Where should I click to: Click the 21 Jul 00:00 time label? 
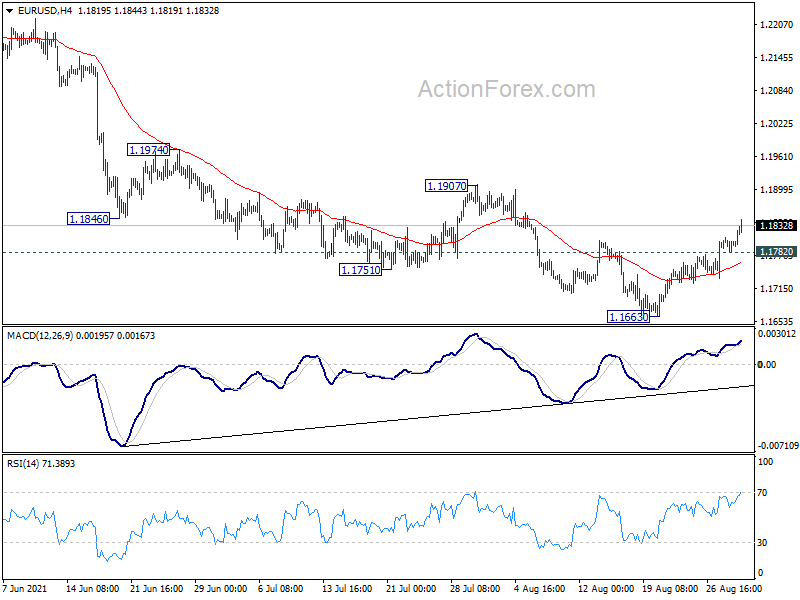[x=411, y=588]
